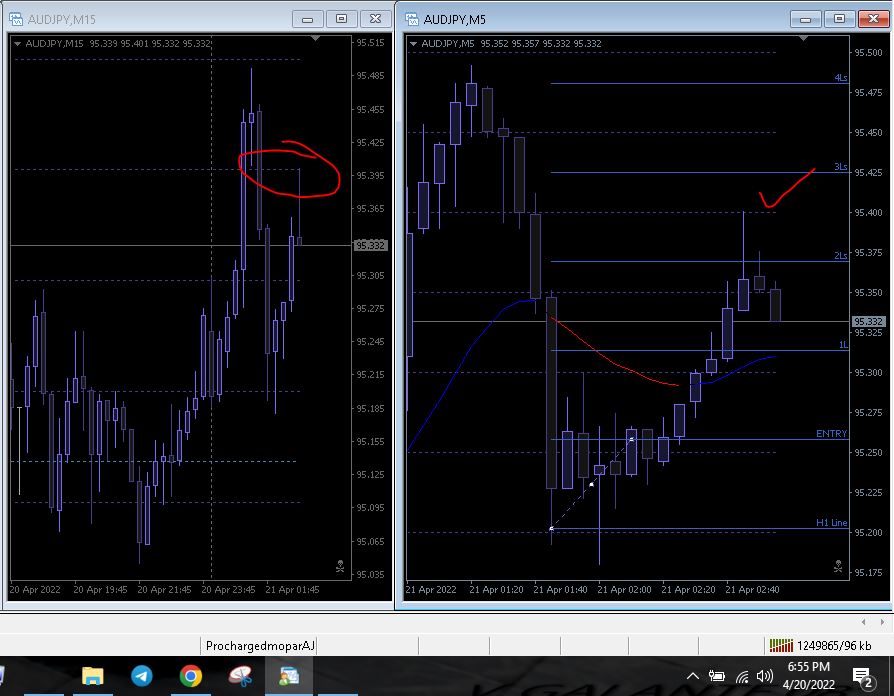Open File Explorer from the taskbar

pos(92,676)
